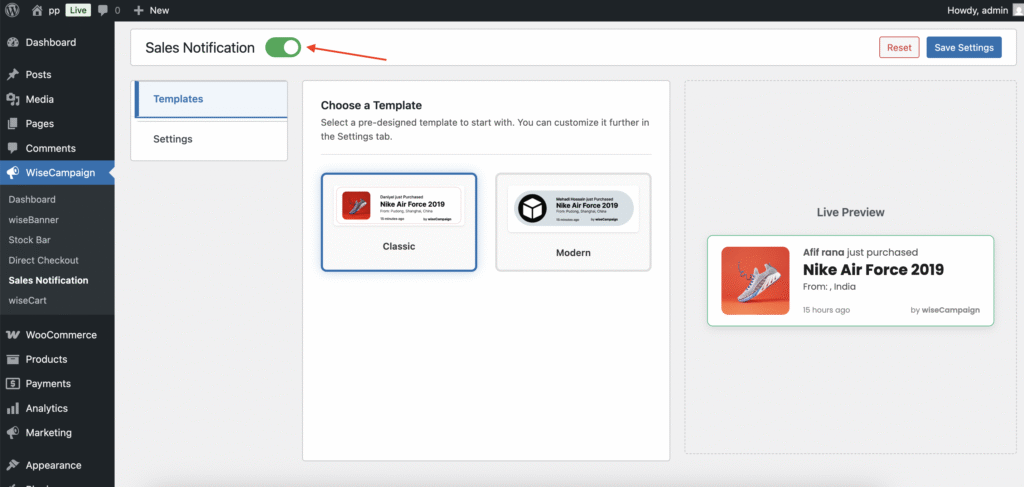This screenshot has height=487, width=1024.
Task: Select Sales Notification submenu item
Action: [48, 281]
